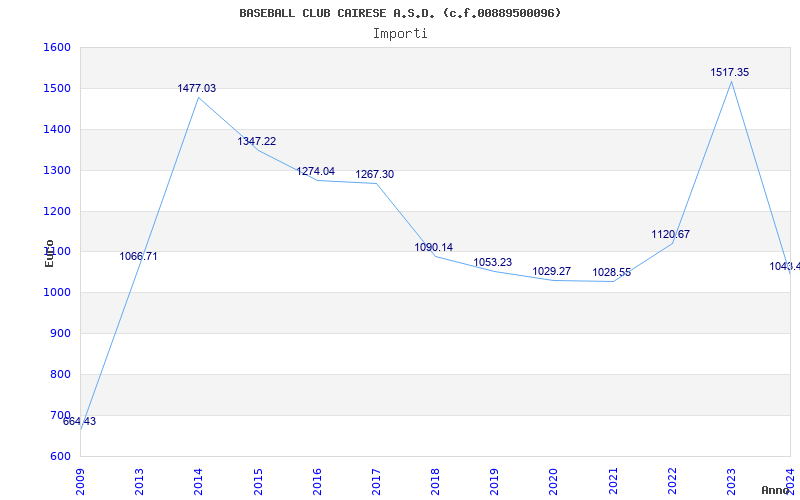Click the 2014 x-axis year label
The width and height of the screenshot is (800, 500).
click(x=198, y=481)
